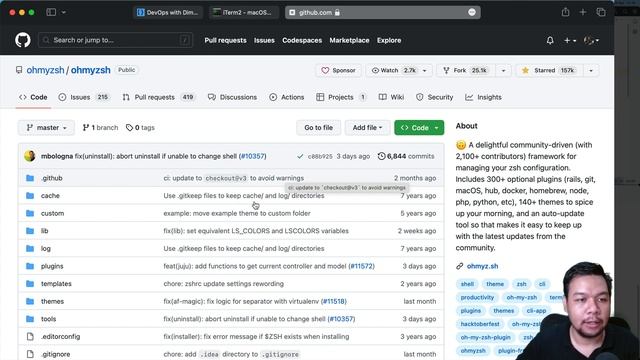
Task: Open the Projects tab
Action: tap(341, 97)
